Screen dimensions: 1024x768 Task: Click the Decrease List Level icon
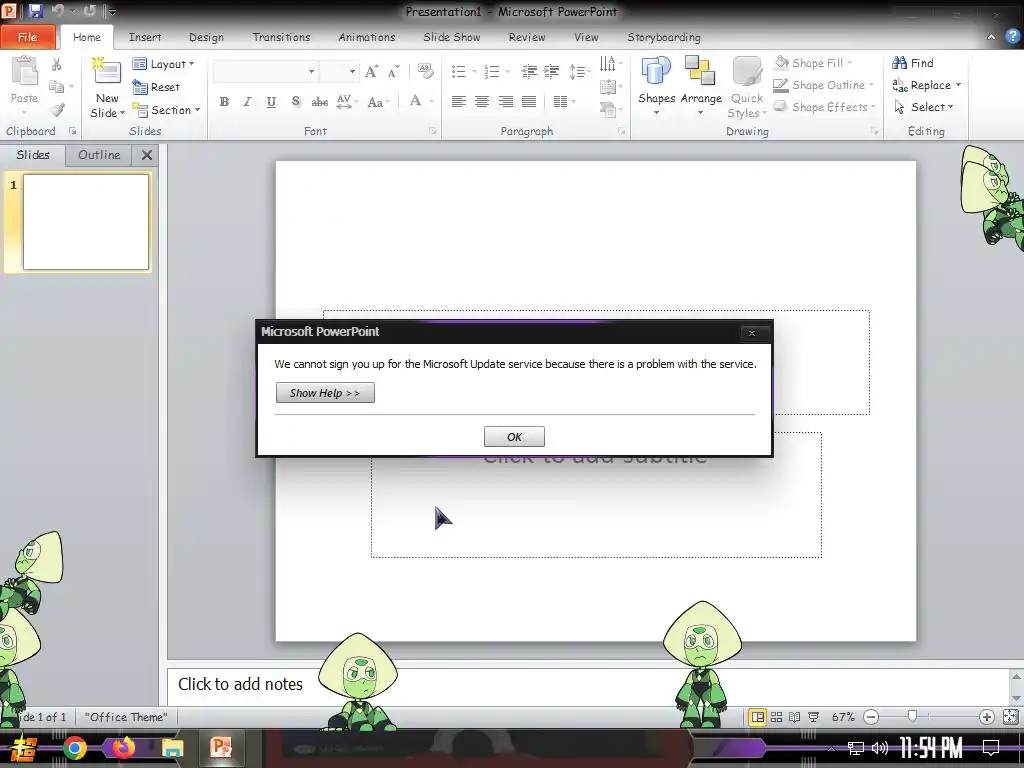(529, 71)
